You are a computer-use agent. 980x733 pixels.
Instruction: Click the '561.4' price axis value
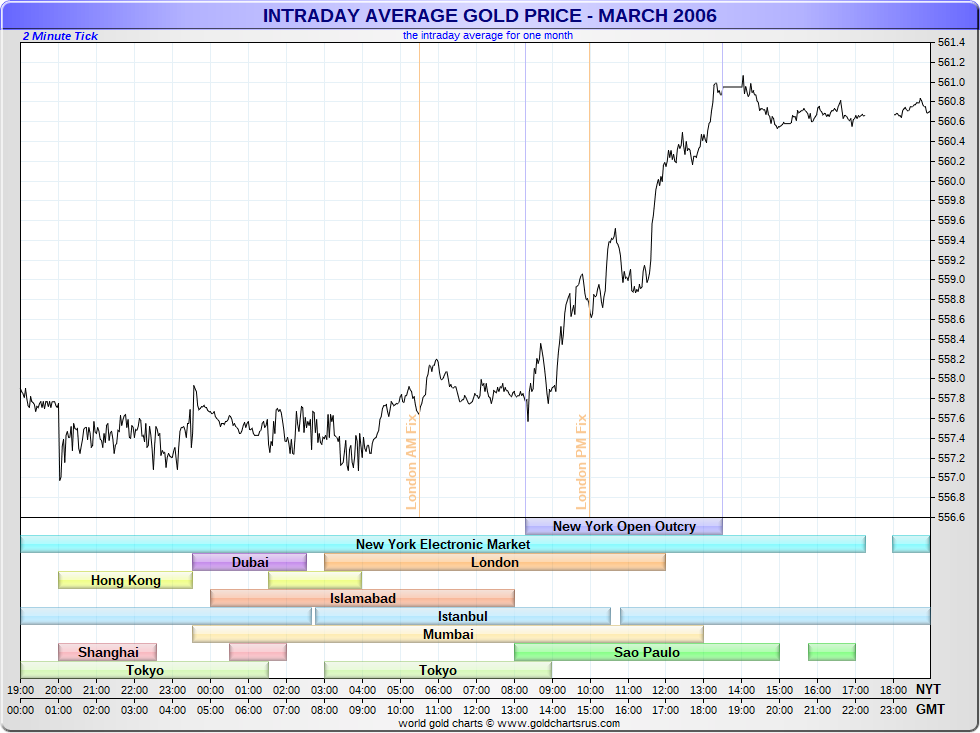tap(951, 42)
